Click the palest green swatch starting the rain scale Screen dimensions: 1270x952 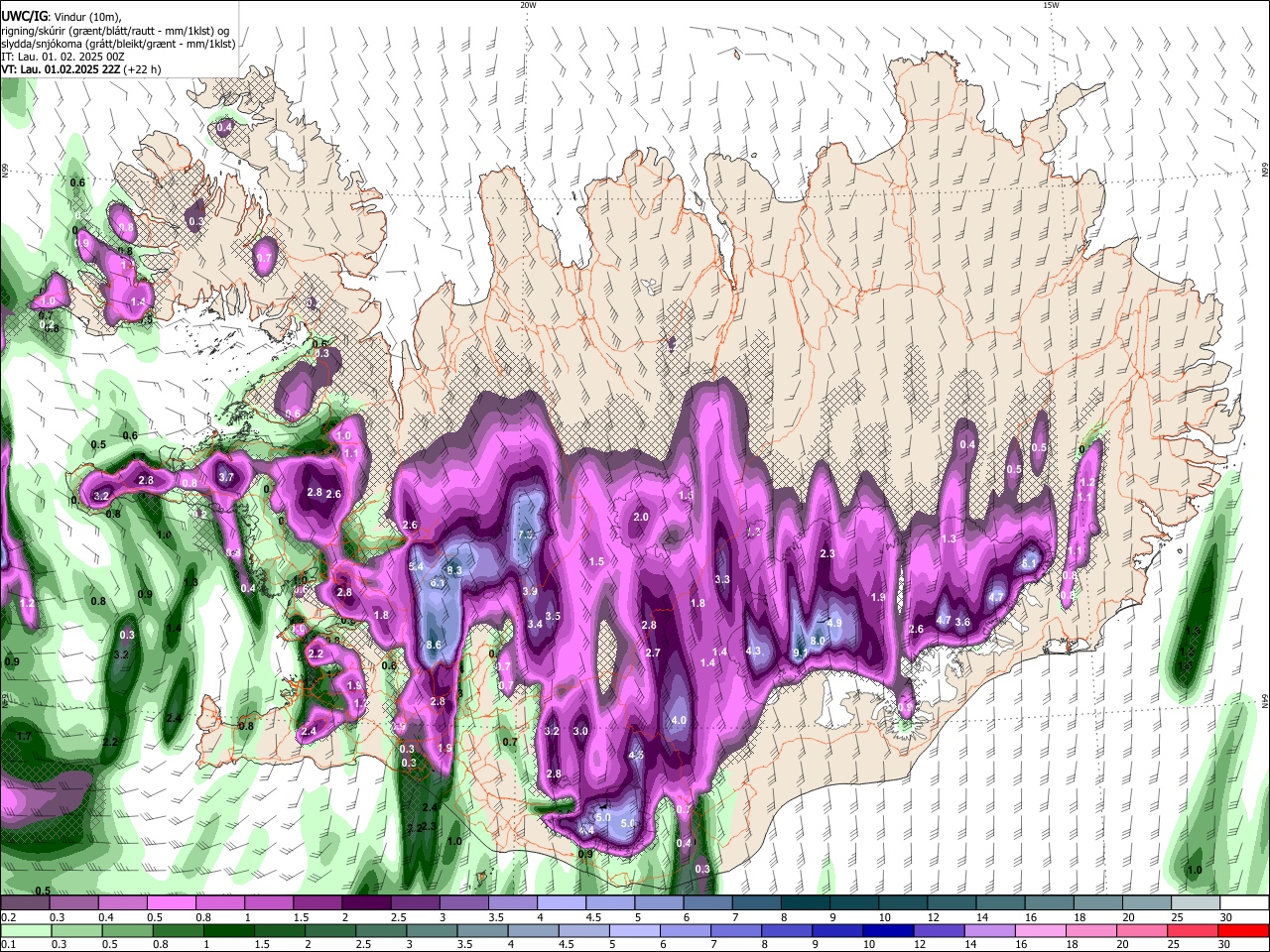coord(25,931)
